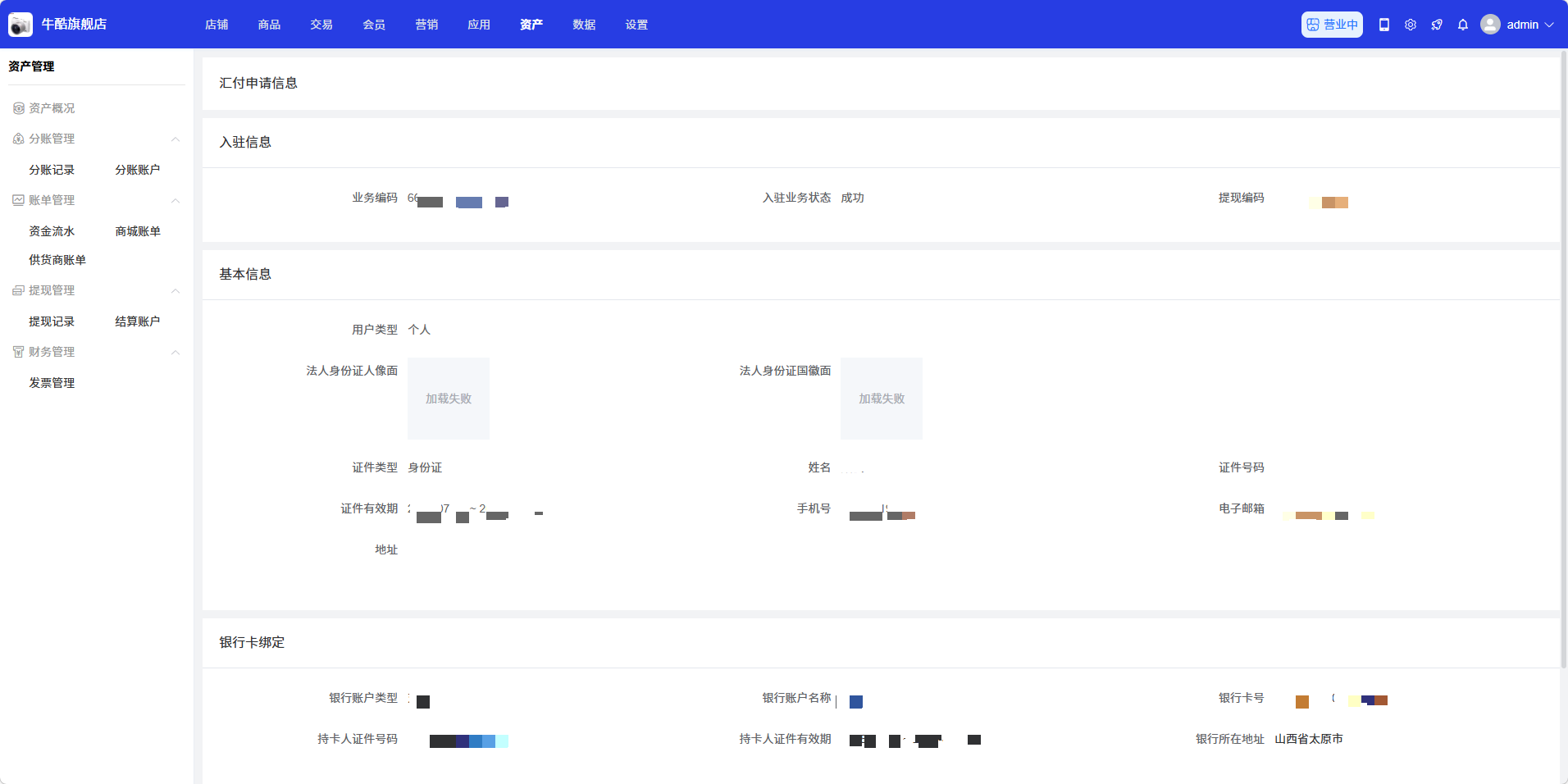Click the 银行卡绑定 section heading
Viewport: 1568px width, 784px height.
tap(252, 642)
